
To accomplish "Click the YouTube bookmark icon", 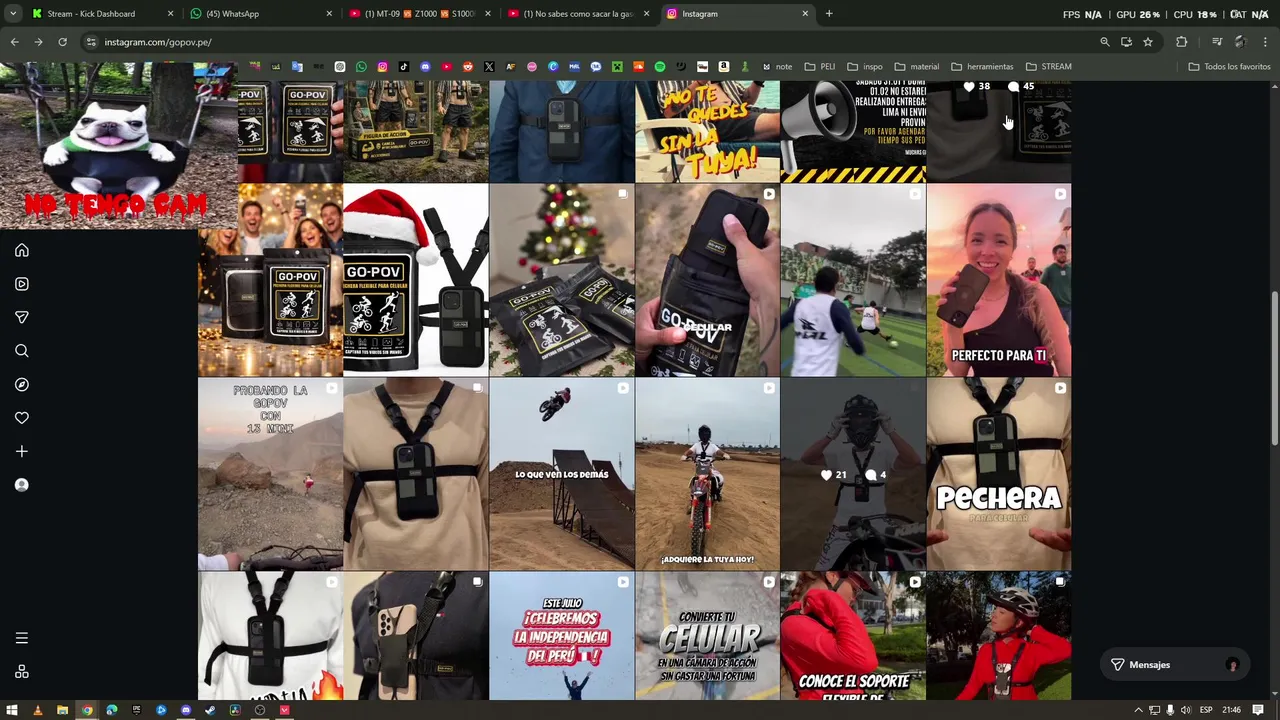I will [447, 67].
